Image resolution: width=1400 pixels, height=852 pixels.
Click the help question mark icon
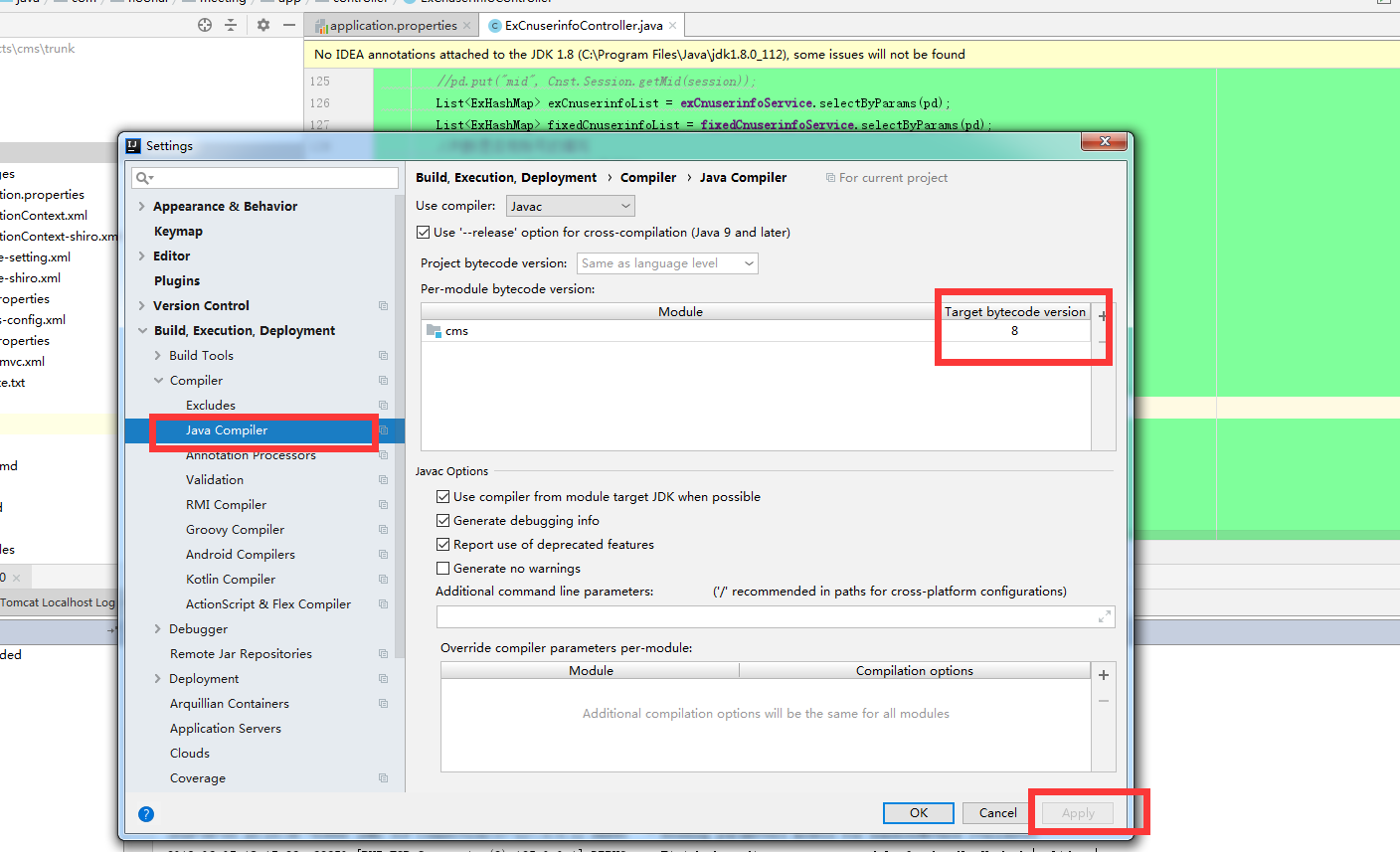pos(146,813)
